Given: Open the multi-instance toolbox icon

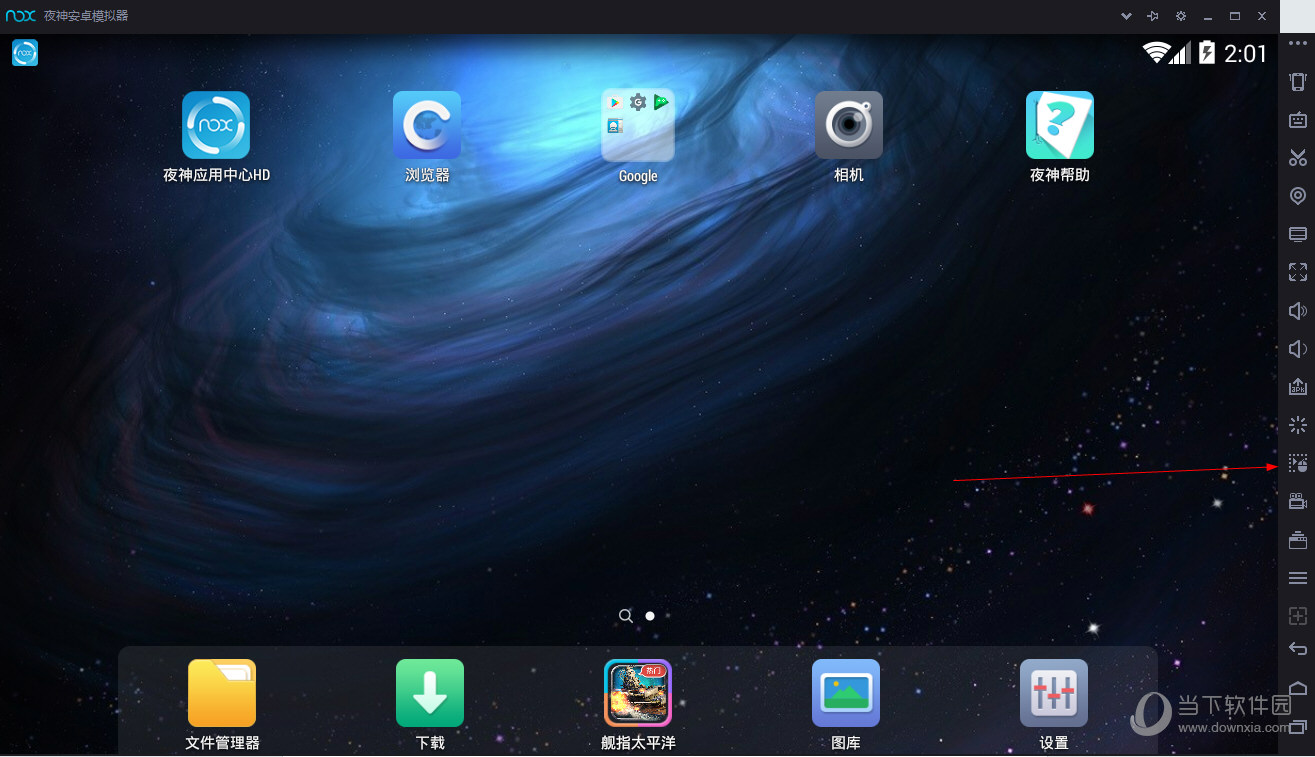Looking at the screenshot, I should point(1297,541).
